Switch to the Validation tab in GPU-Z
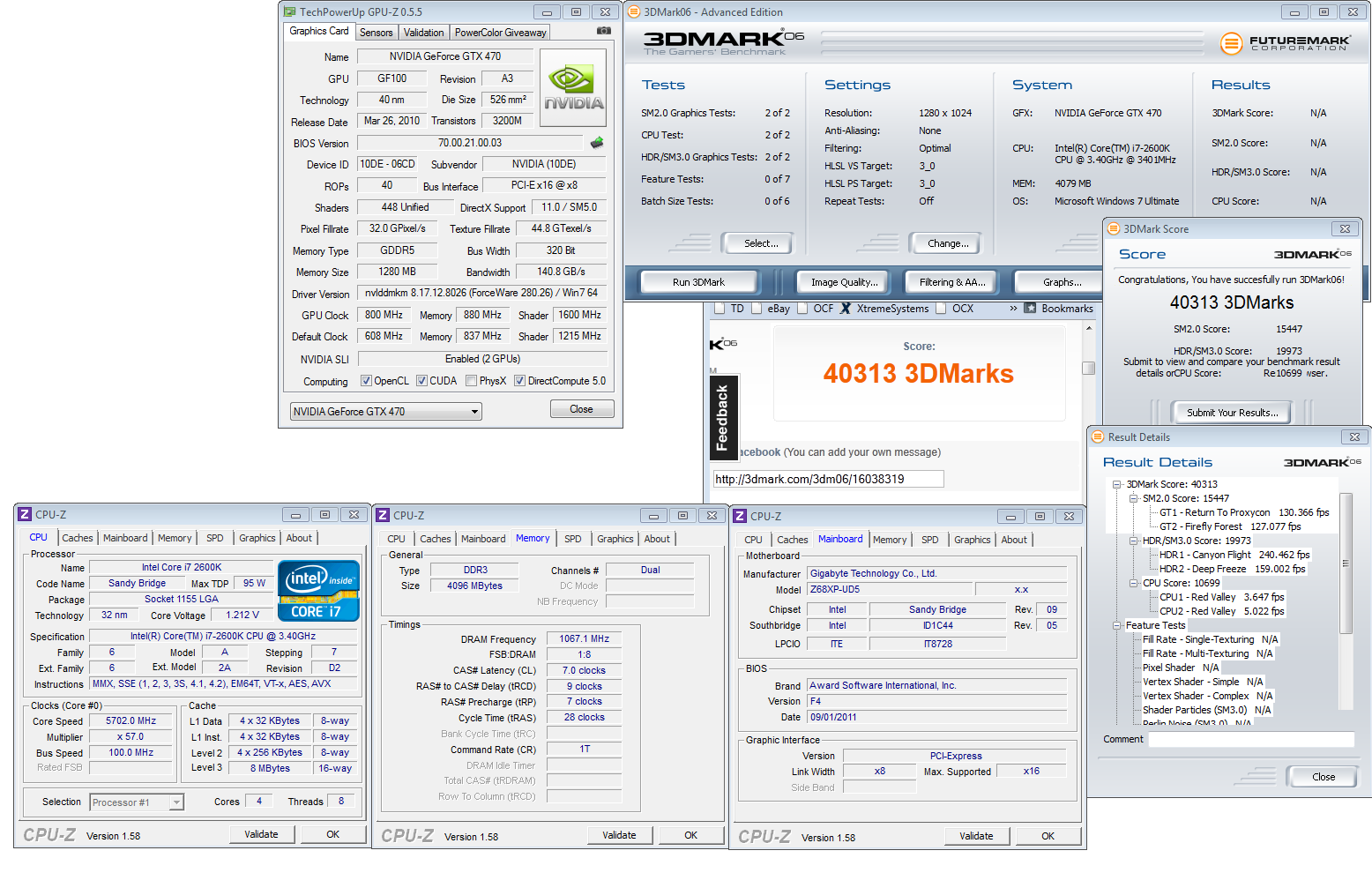1372x873 pixels. (x=423, y=33)
